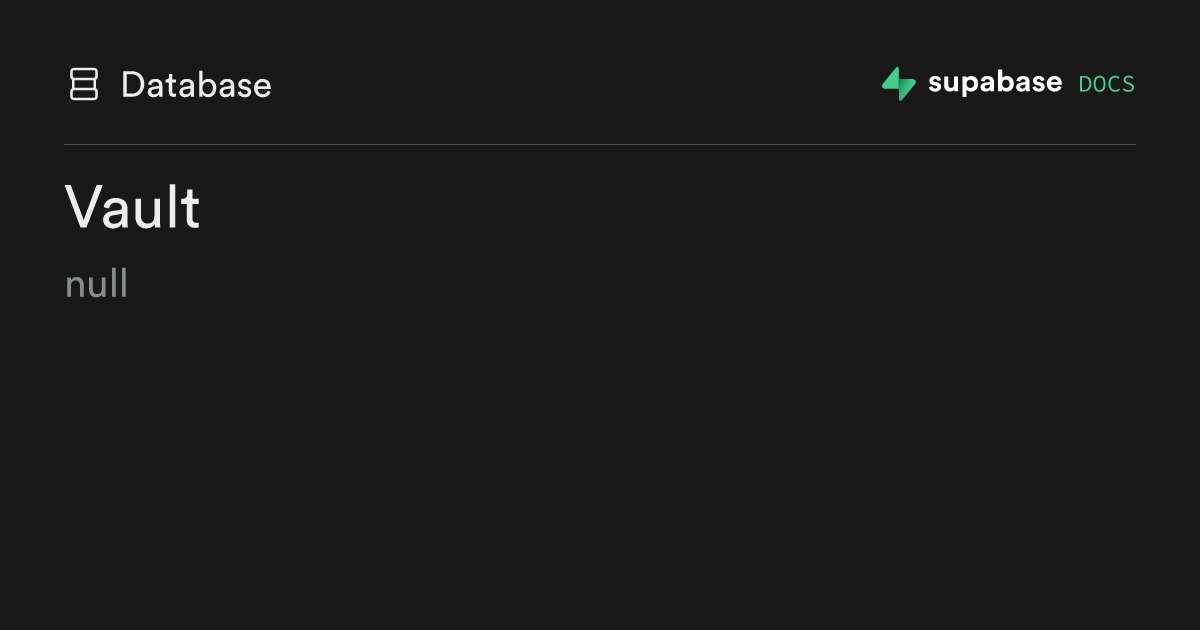Image resolution: width=1200 pixels, height=630 pixels.
Task: Click the gray null subtitle text
Action: click(96, 285)
